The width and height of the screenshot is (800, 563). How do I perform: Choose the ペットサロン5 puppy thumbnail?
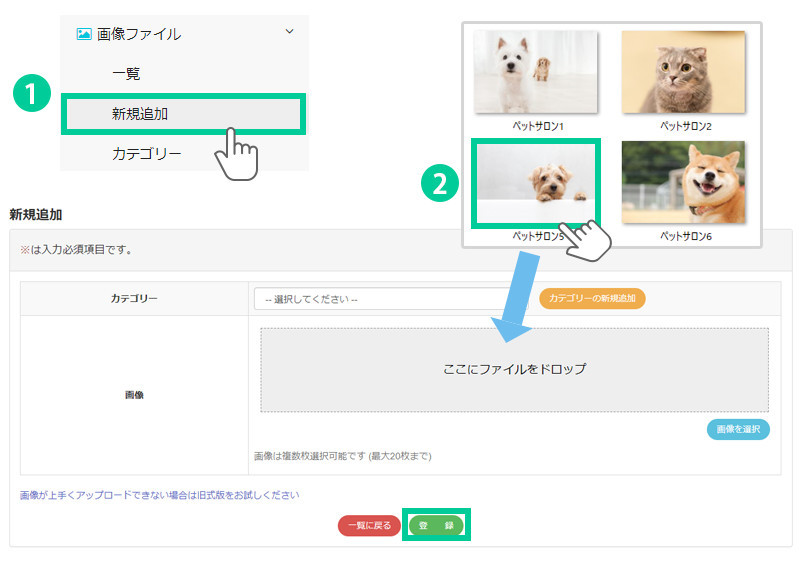[535, 183]
